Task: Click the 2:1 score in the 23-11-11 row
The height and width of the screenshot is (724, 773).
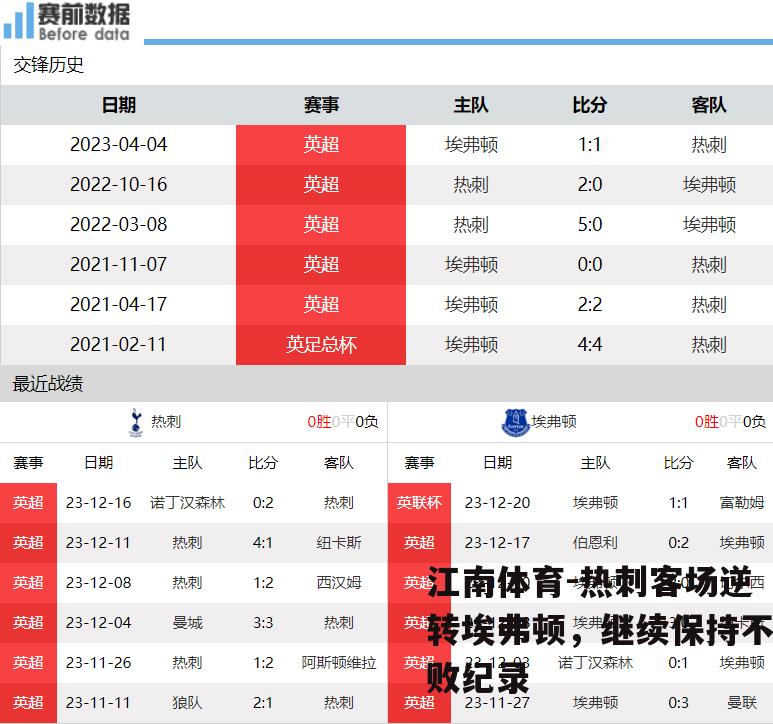Action: click(x=263, y=702)
